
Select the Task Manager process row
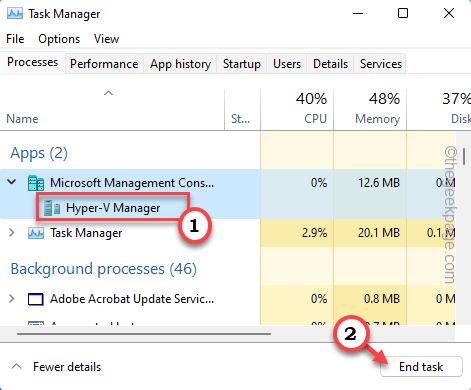(x=228, y=232)
